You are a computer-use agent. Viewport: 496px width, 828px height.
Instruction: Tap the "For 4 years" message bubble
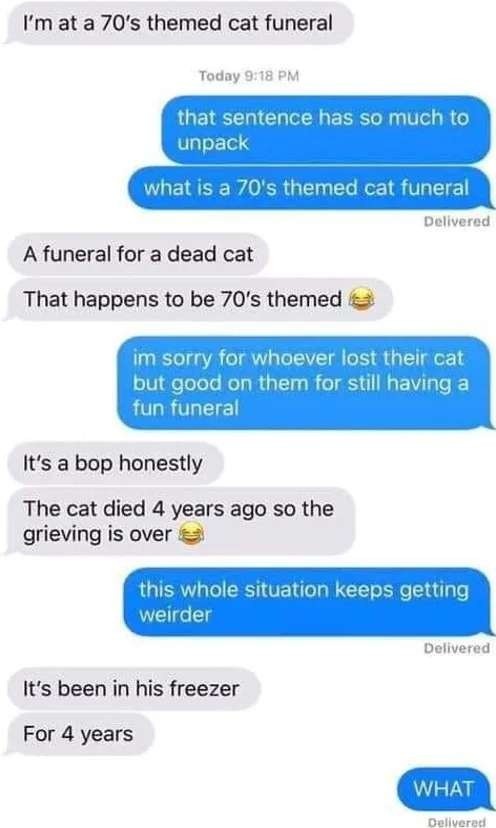click(80, 734)
